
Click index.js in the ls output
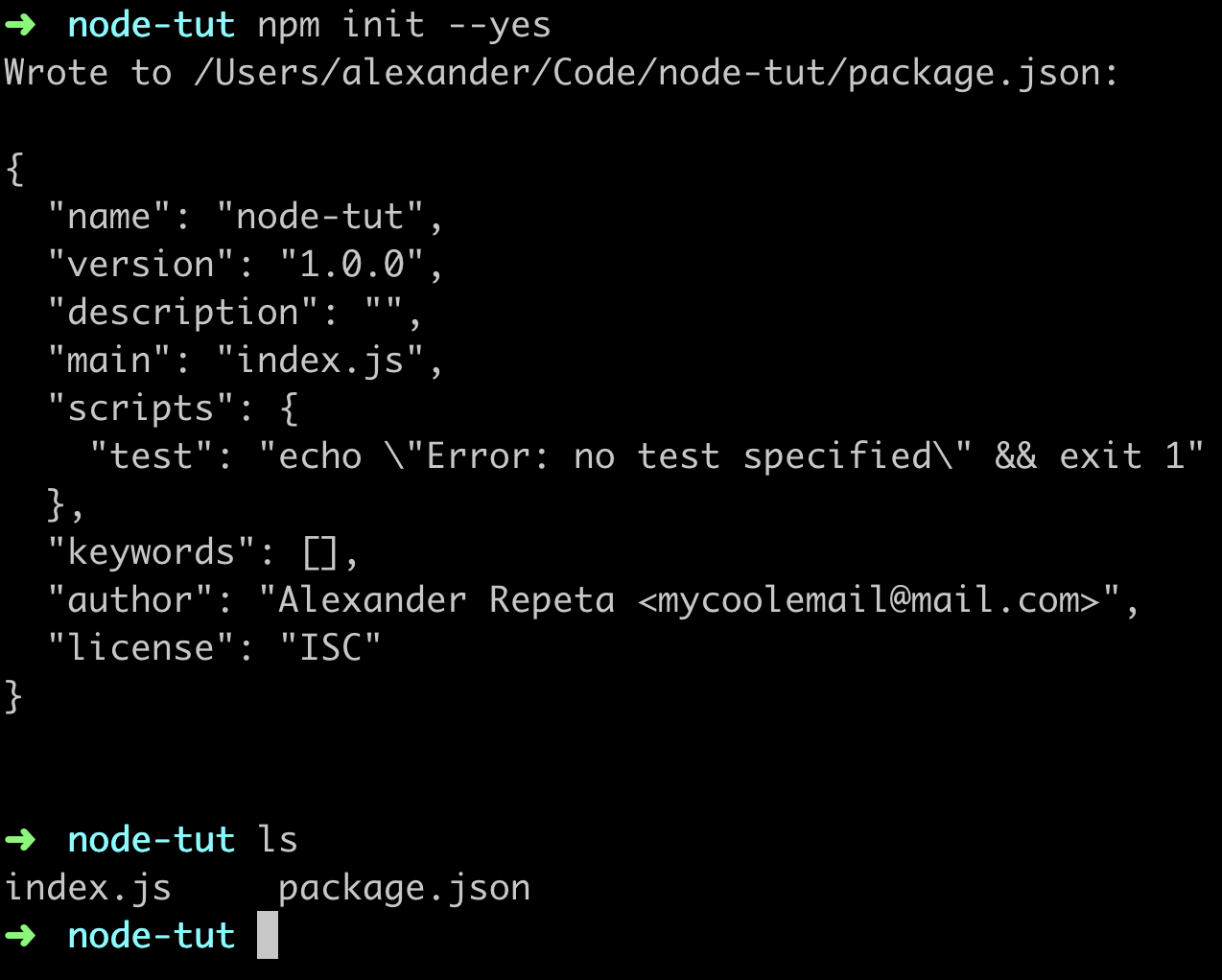88,888
